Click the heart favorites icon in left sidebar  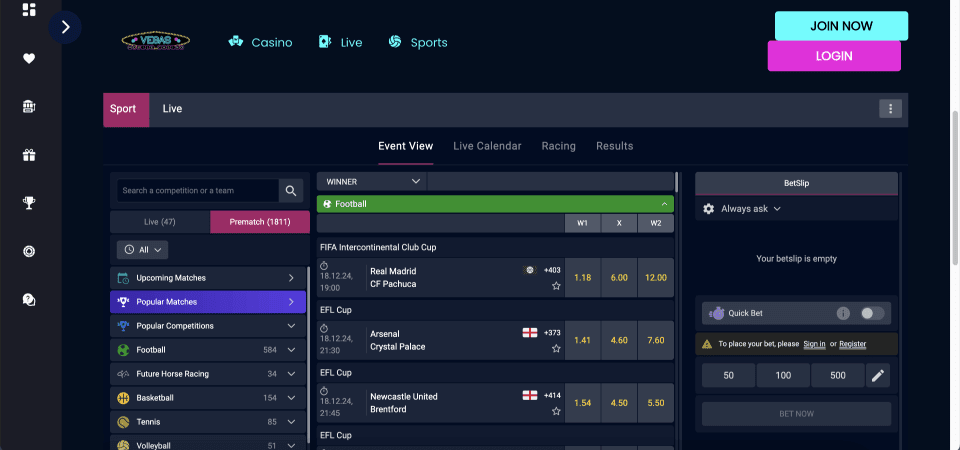(29, 59)
